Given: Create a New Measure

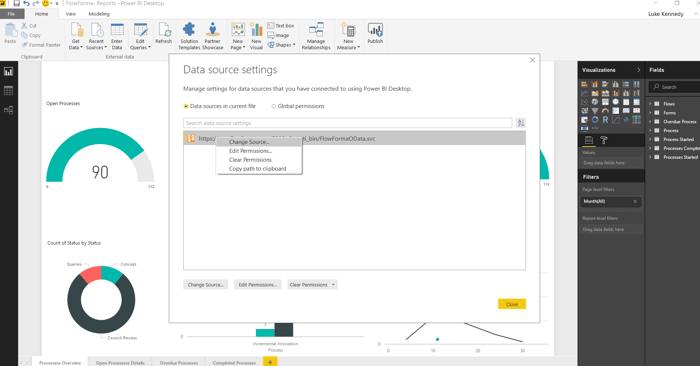Looking at the screenshot, I should (348, 36).
